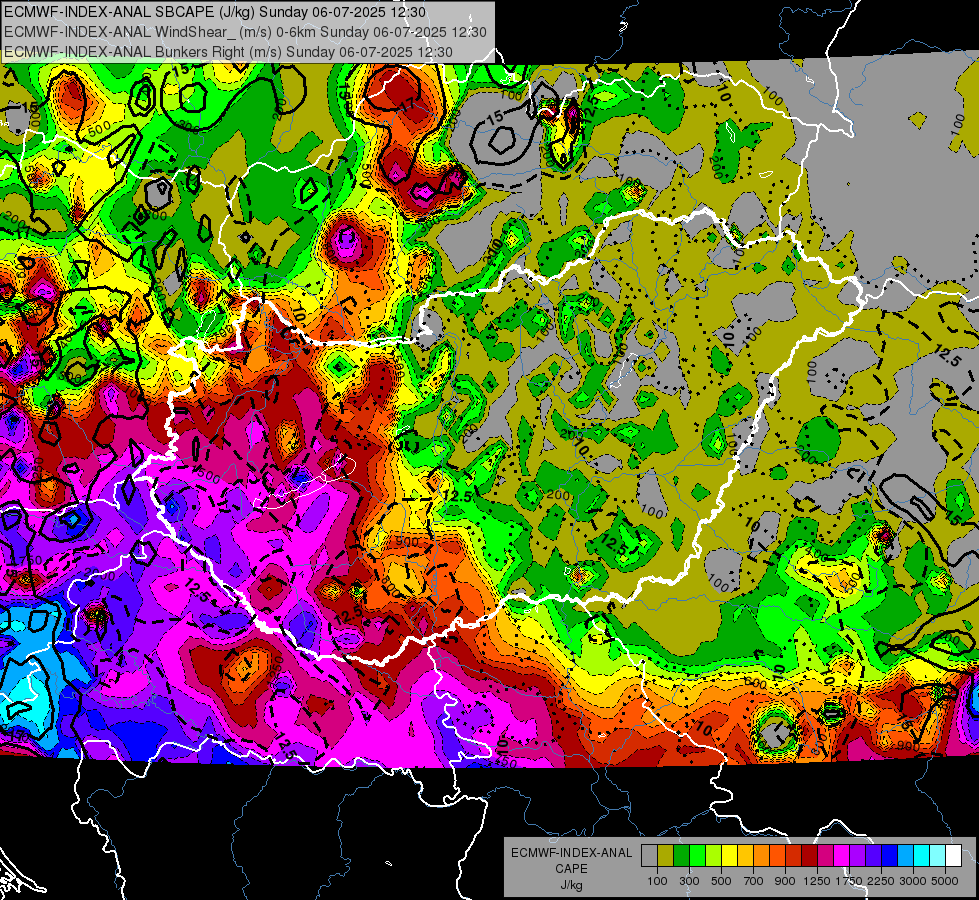Click the legend title ECMWF-INDEX-ANAL
This screenshot has height=900, width=979.
point(572,853)
